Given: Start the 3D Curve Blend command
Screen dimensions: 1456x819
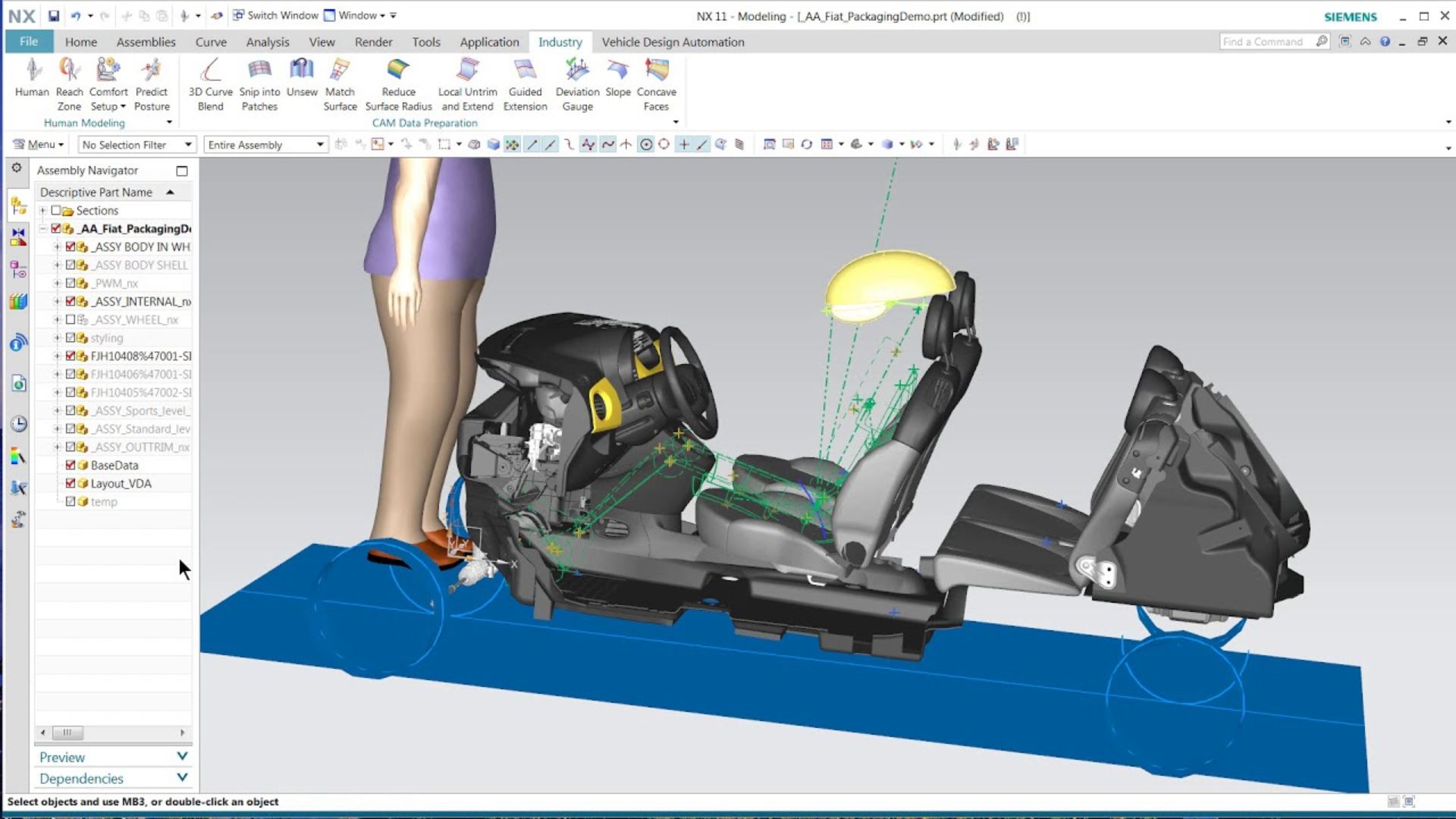Looking at the screenshot, I should coord(210,85).
